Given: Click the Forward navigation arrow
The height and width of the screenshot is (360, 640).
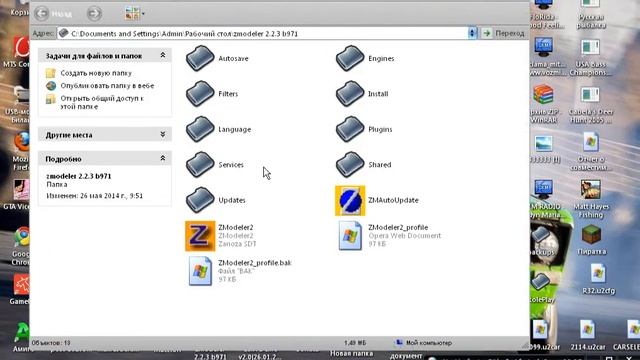Looking at the screenshot, I should click(x=94, y=14).
